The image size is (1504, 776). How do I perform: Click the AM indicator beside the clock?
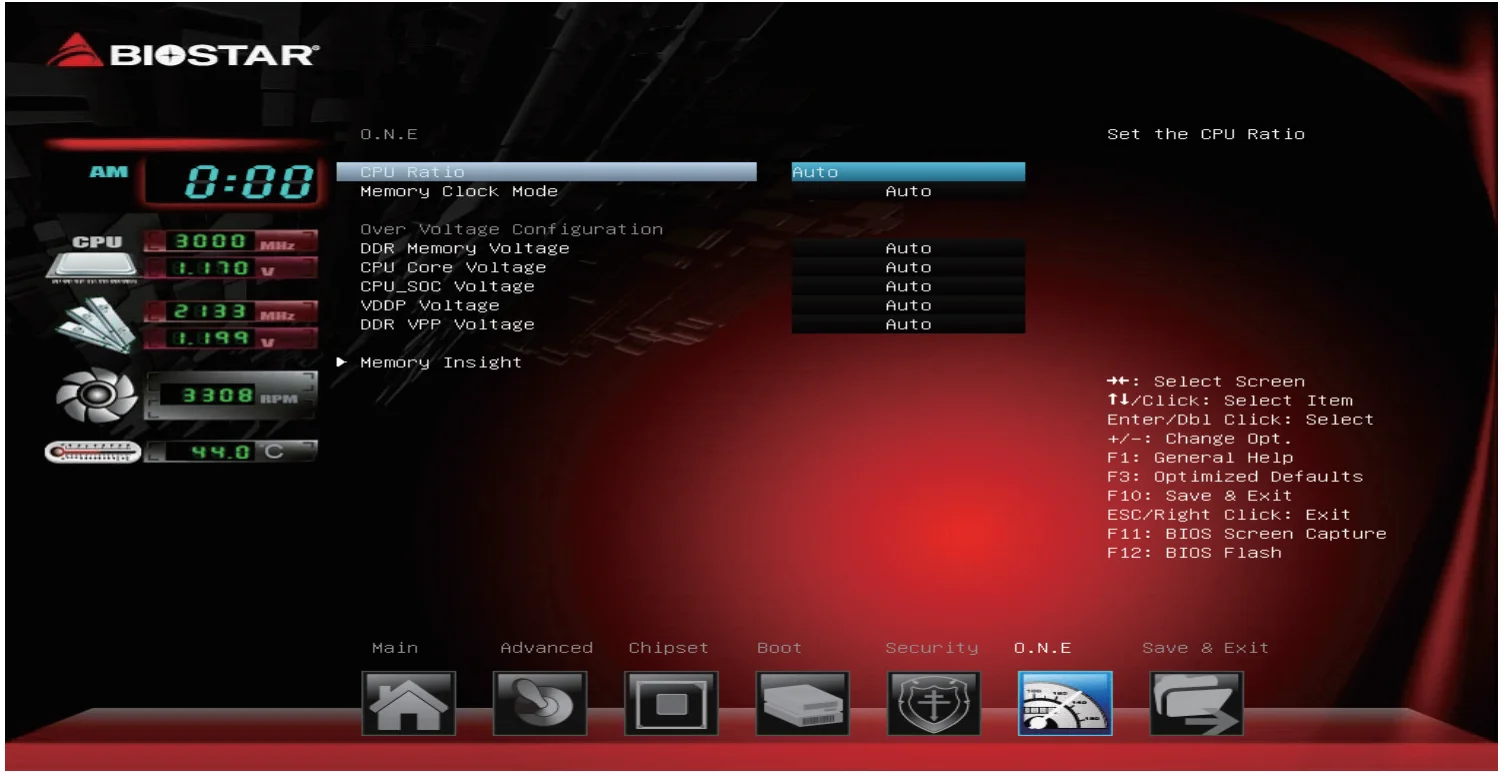(109, 172)
